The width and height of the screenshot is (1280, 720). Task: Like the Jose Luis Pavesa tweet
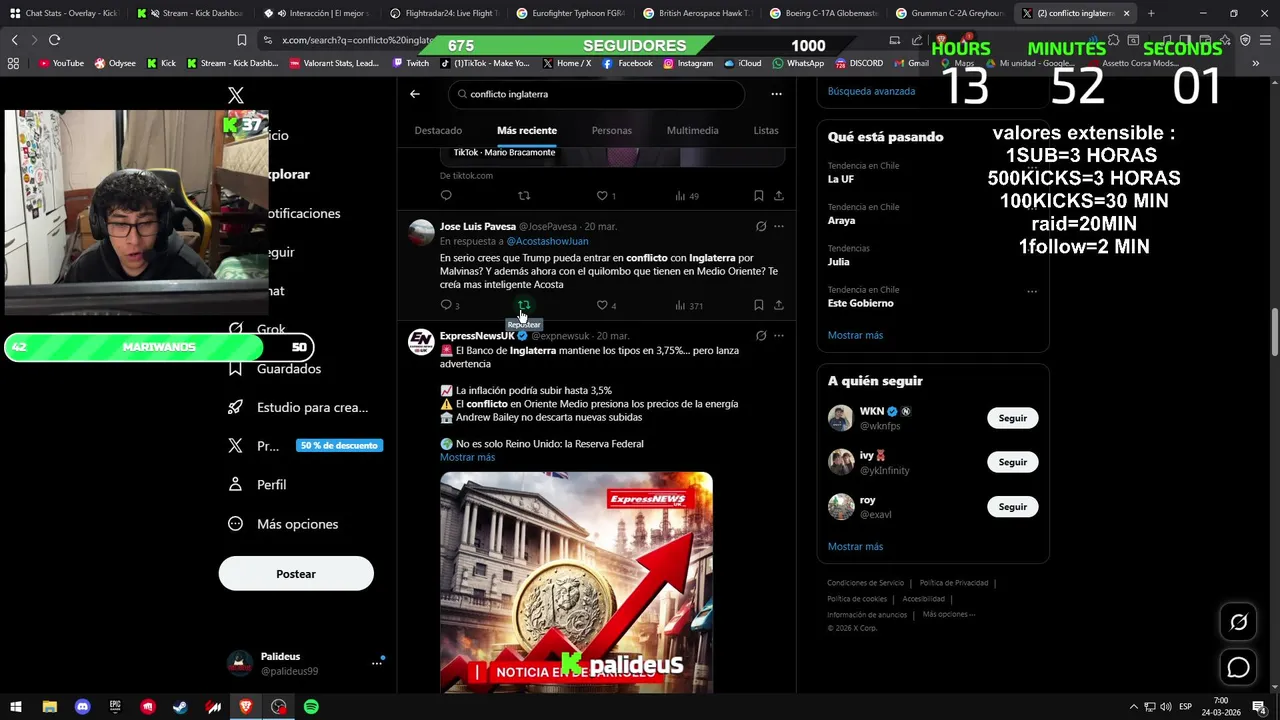(602, 305)
